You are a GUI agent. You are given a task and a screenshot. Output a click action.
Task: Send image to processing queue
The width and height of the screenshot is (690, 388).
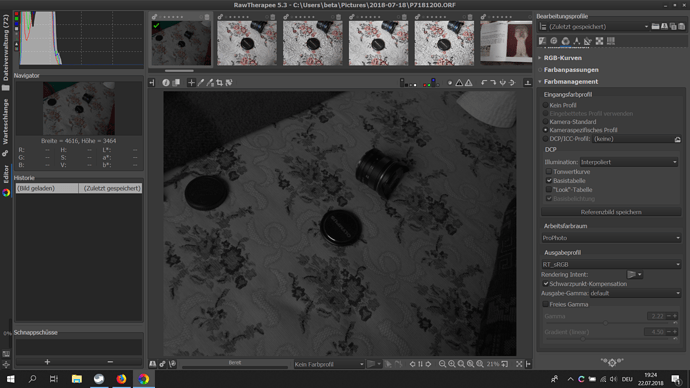[162, 364]
